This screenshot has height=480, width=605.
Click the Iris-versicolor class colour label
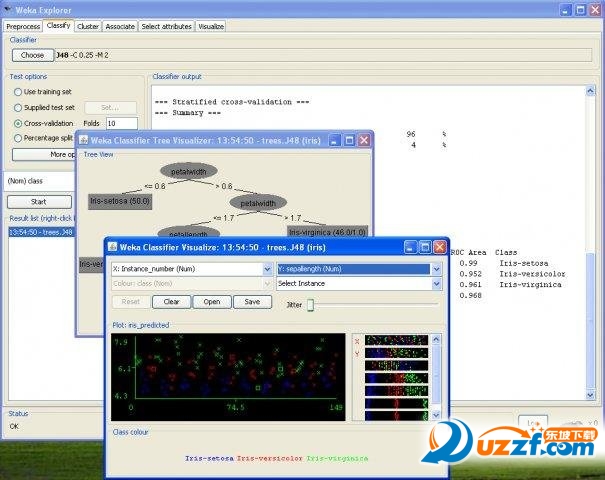(270, 458)
